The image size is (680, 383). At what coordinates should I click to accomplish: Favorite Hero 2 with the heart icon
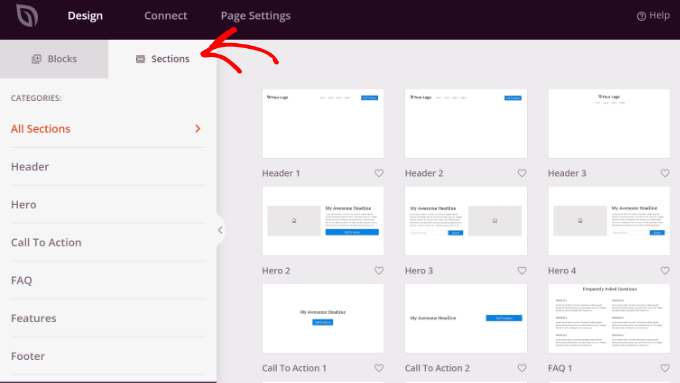click(x=379, y=271)
